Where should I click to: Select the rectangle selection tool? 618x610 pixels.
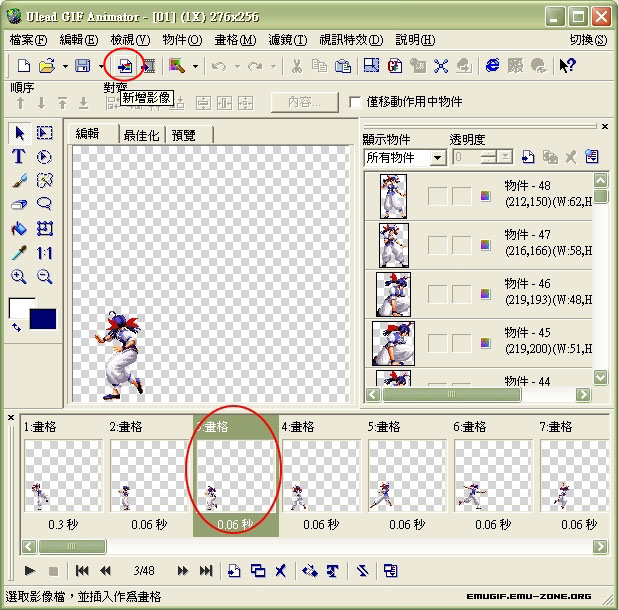pos(45,133)
